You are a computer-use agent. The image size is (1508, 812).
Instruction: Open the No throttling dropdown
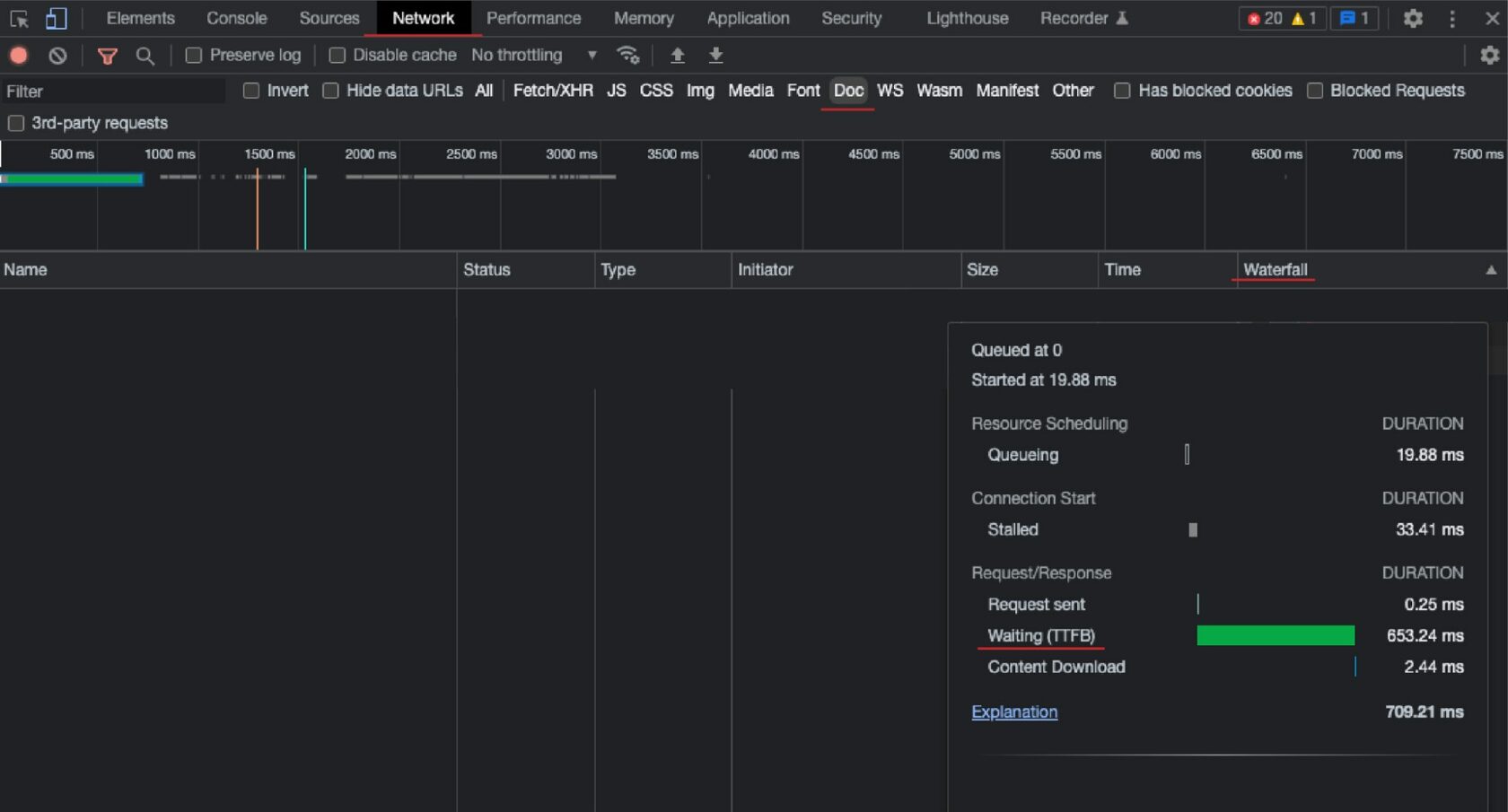click(534, 55)
